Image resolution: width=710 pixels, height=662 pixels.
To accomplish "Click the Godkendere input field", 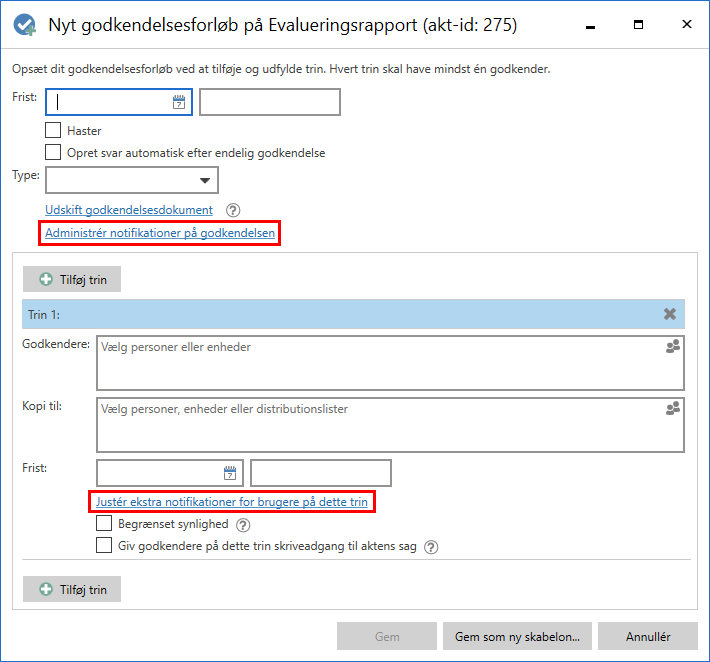I will point(390,363).
